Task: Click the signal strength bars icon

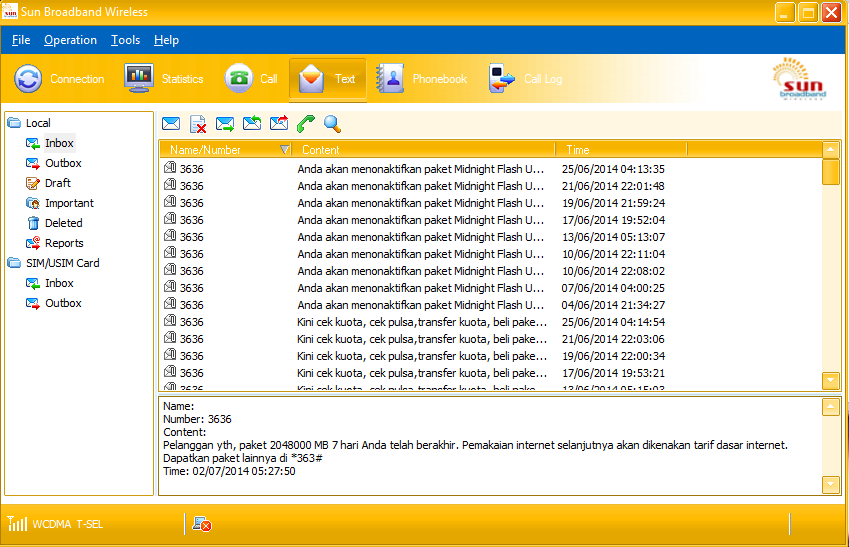Action: [17, 524]
